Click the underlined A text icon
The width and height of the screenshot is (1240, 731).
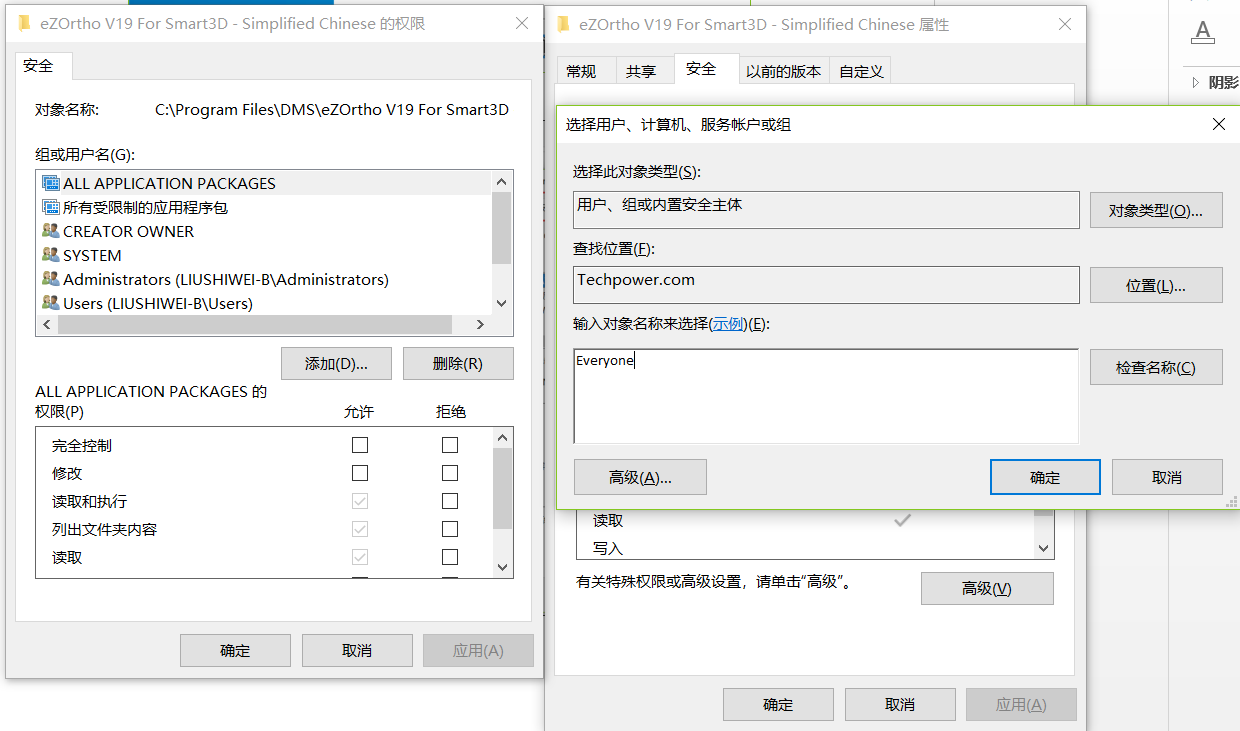(1203, 33)
